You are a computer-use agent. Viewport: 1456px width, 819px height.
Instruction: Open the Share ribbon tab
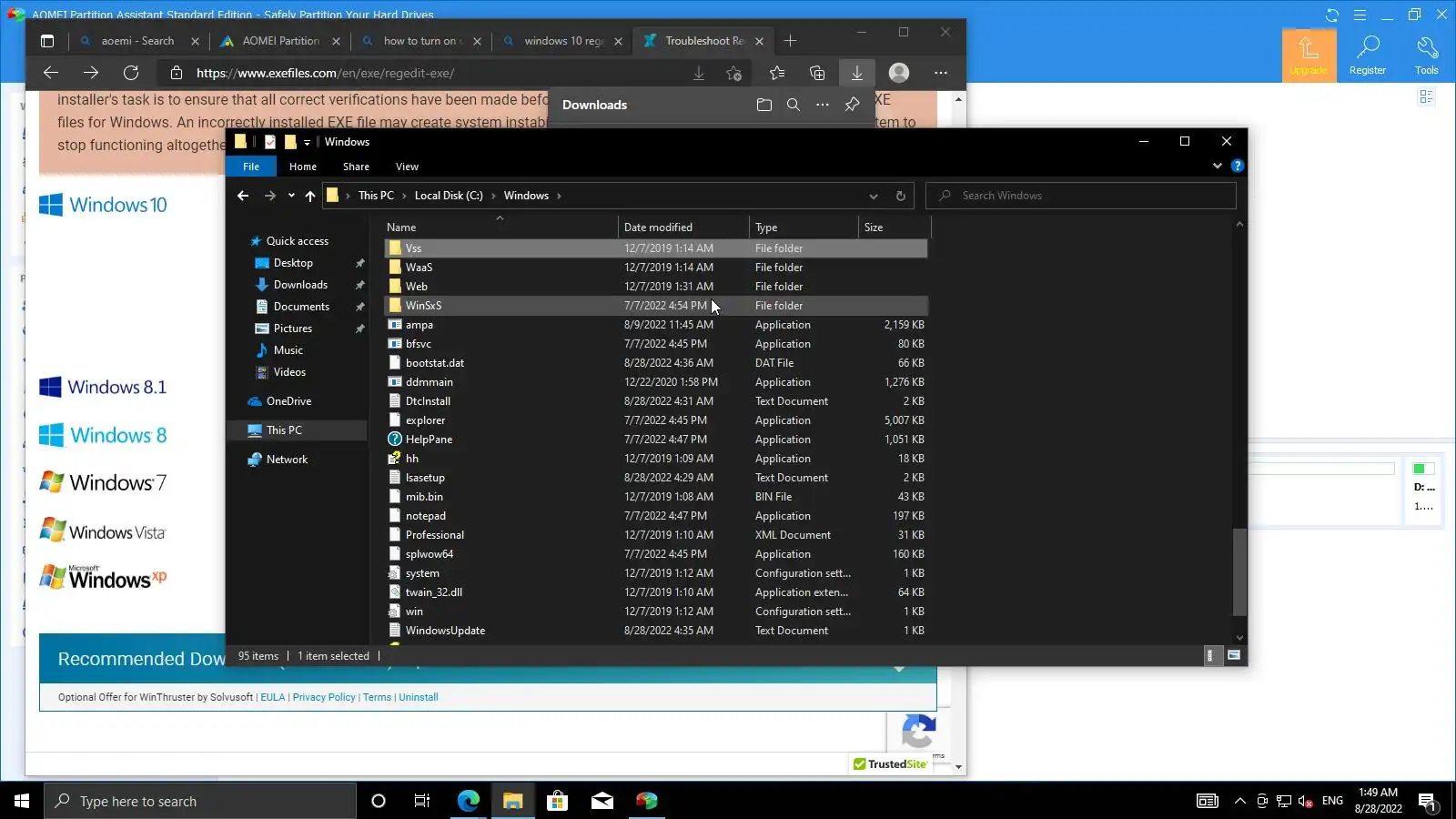[x=356, y=167]
